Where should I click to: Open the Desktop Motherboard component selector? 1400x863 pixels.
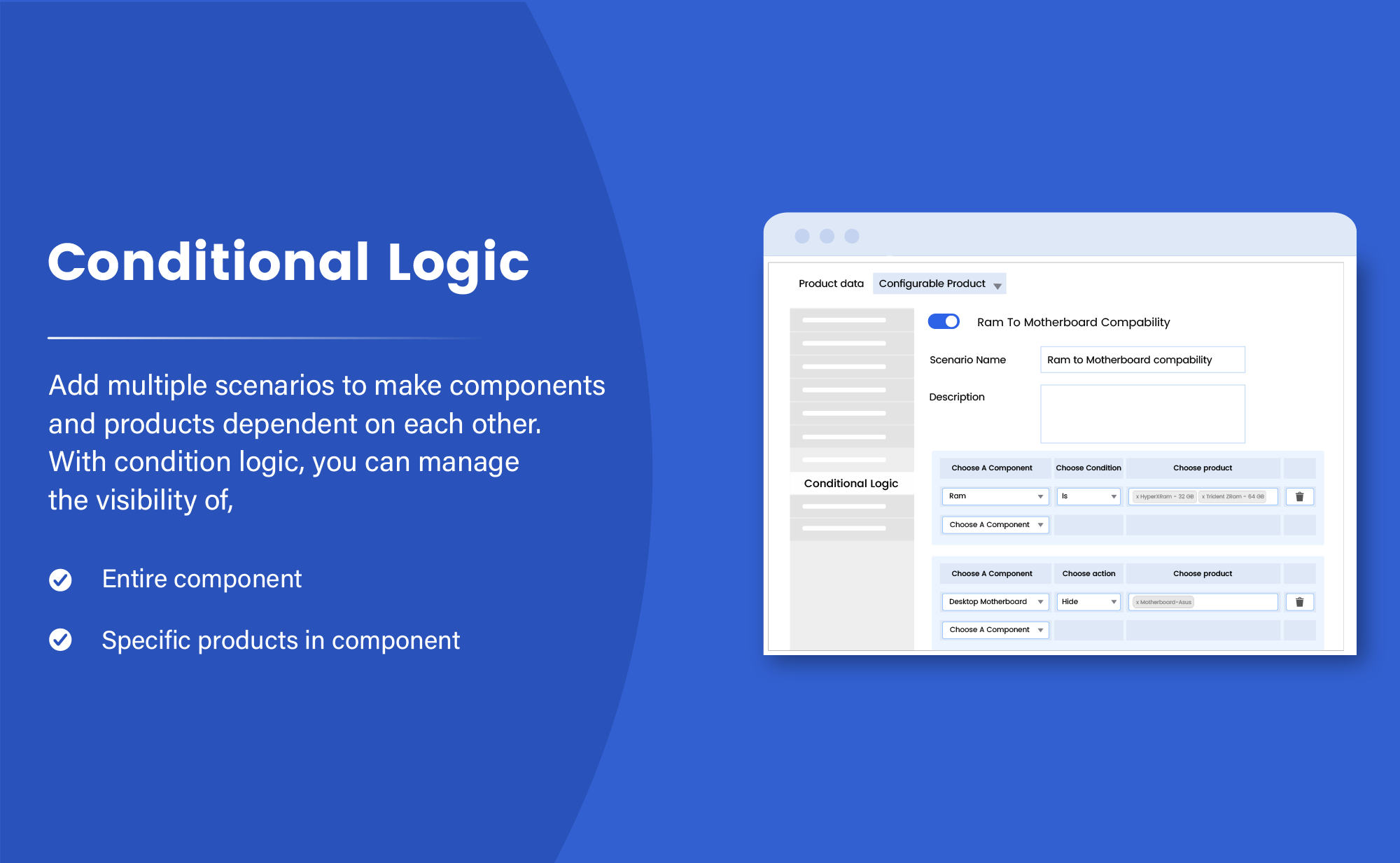(x=994, y=601)
